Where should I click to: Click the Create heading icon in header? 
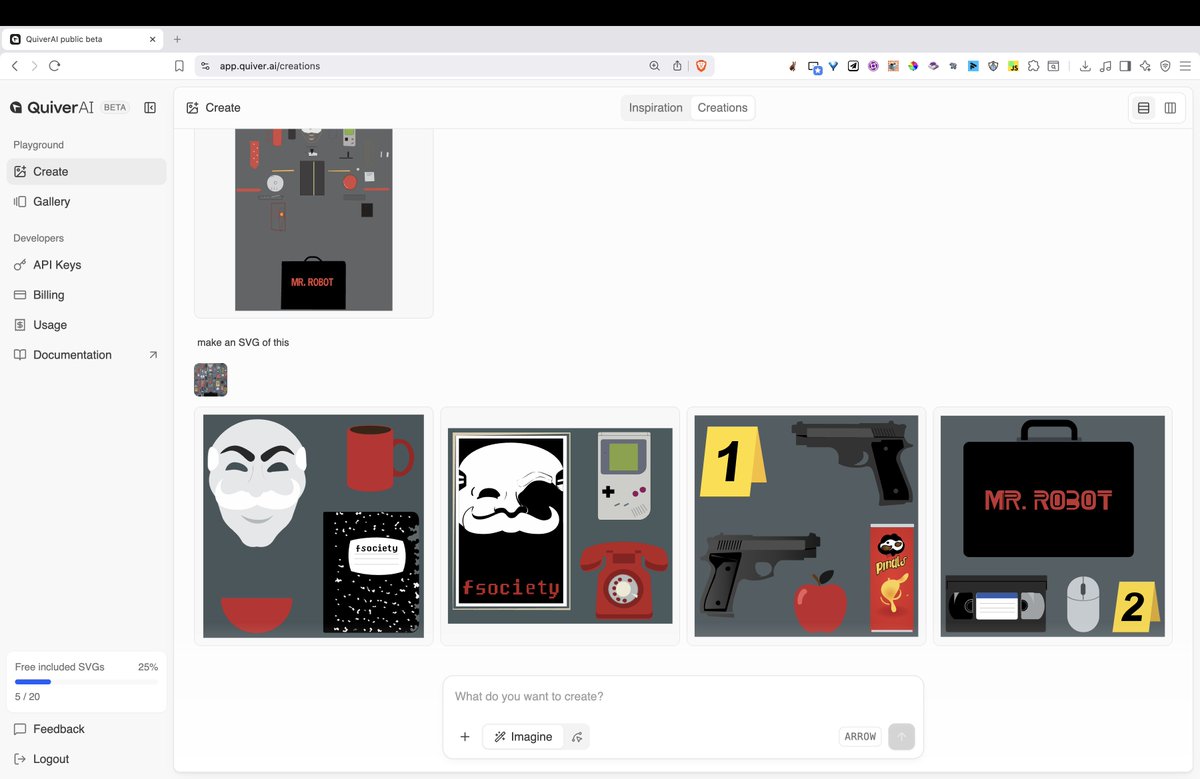(x=192, y=108)
